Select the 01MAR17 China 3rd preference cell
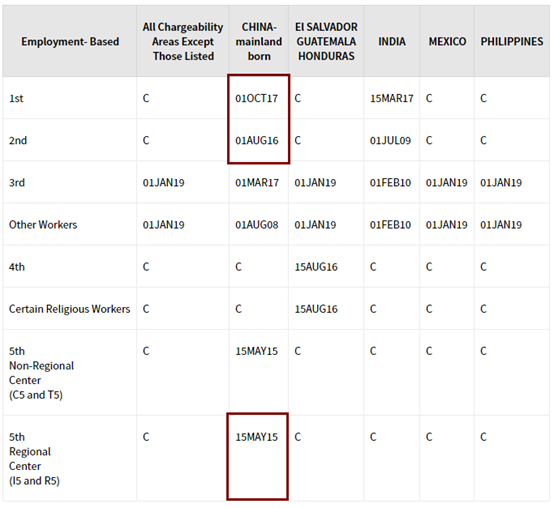This screenshot has height=508, width=554. (257, 182)
